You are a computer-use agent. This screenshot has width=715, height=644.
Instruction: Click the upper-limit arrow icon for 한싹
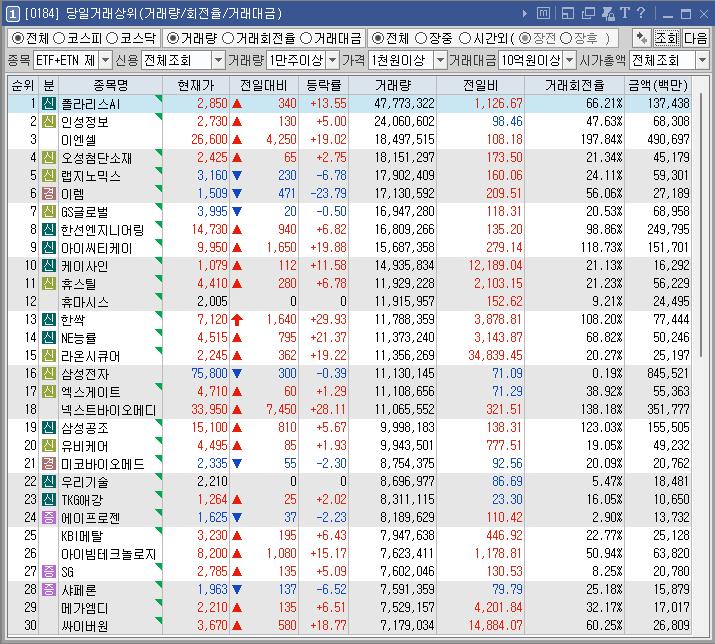(237, 320)
